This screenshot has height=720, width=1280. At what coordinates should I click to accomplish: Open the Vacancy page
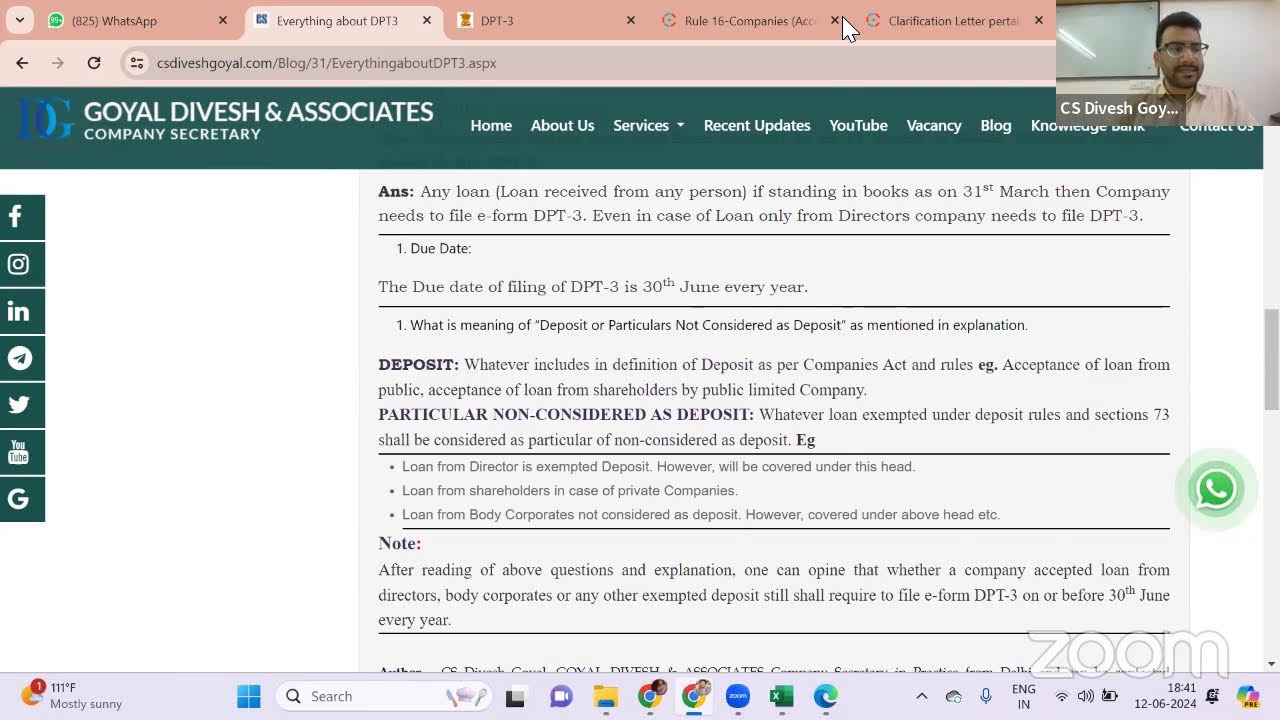tap(934, 125)
